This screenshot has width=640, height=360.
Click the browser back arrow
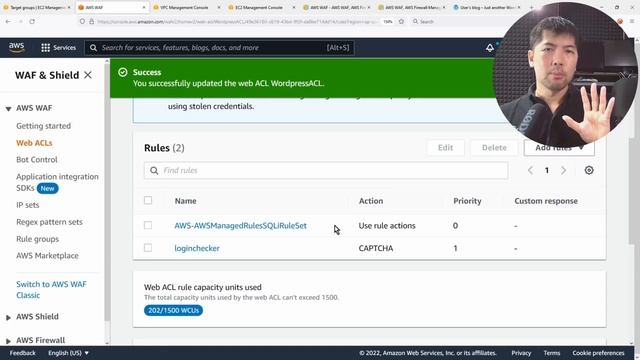pos(9,21)
